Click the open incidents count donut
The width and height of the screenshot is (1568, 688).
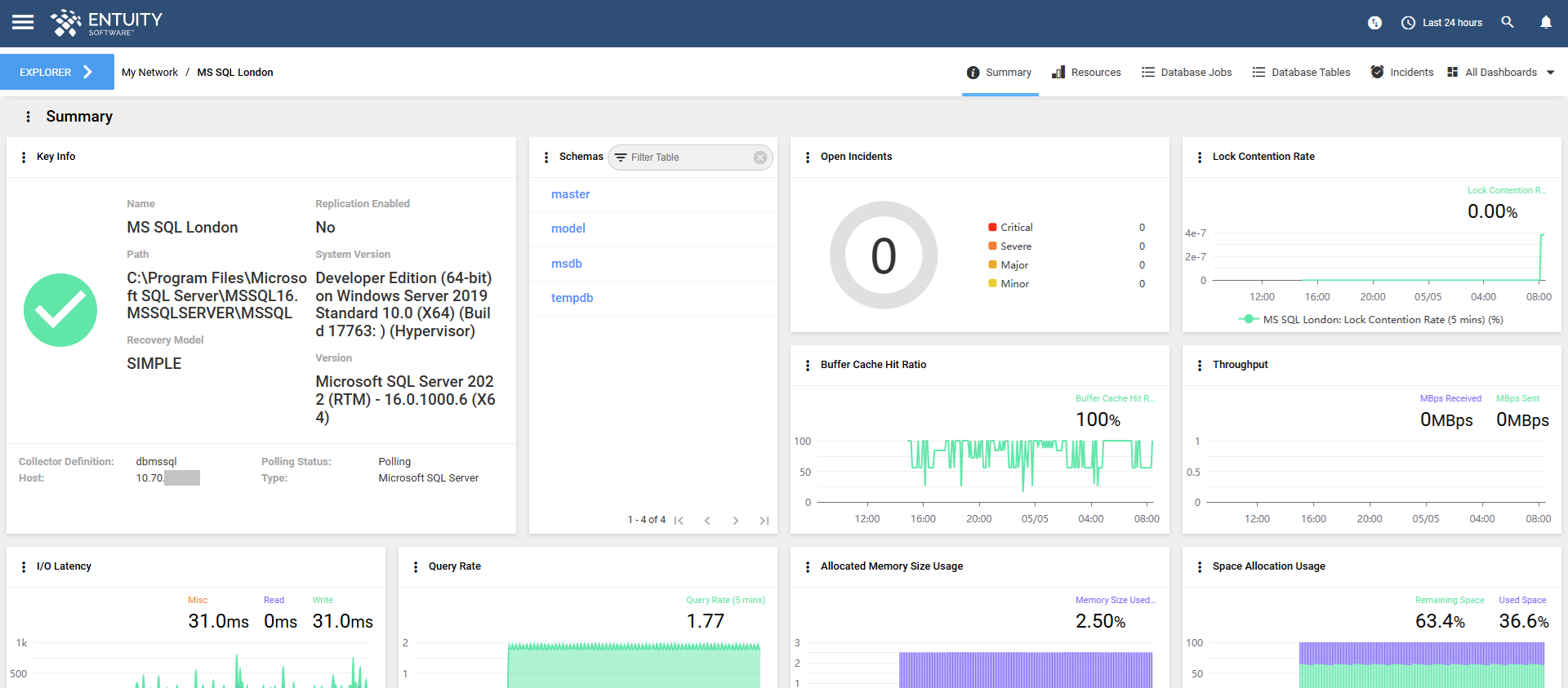[884, 255]
